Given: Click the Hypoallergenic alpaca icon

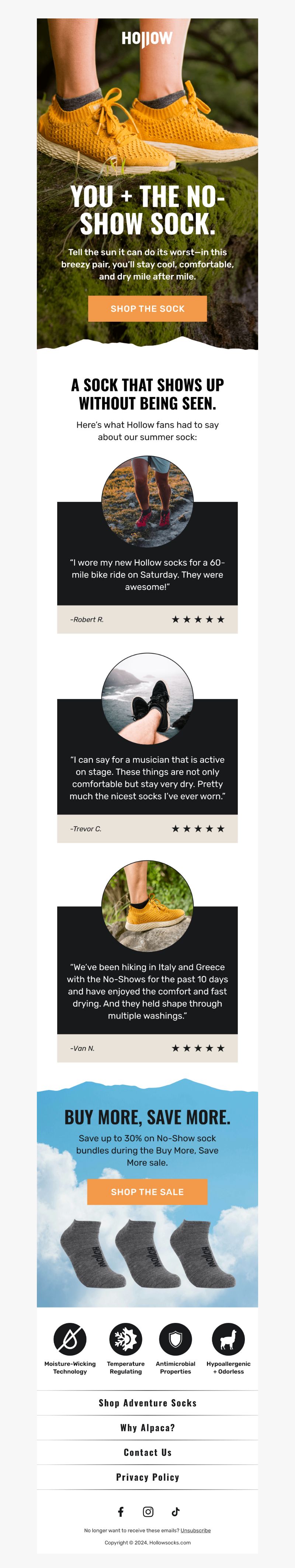Looking at the screenshot, I should coord(229,1340).
